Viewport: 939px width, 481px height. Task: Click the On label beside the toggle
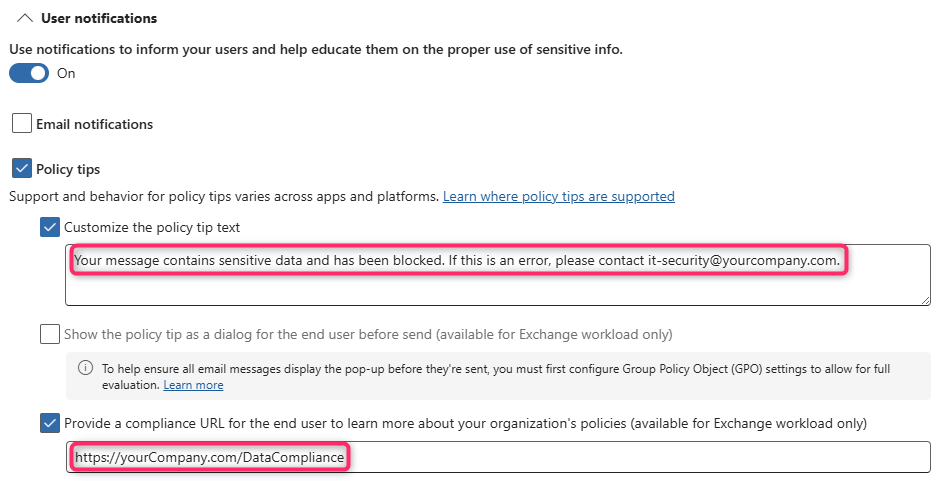coord(66,73)
